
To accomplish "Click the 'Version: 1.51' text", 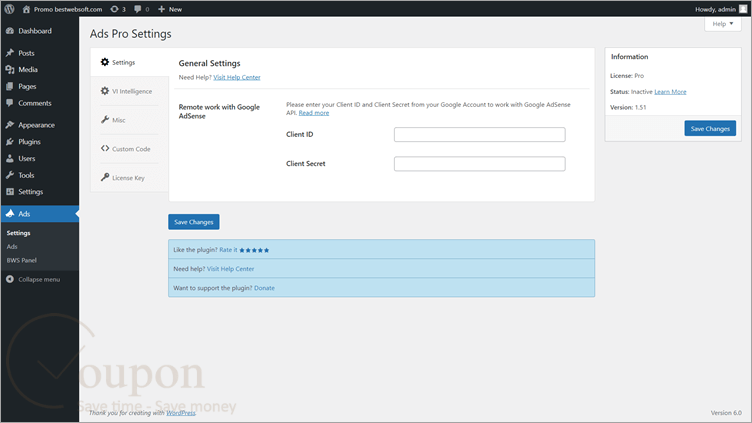I will click(x=628, y=107).
